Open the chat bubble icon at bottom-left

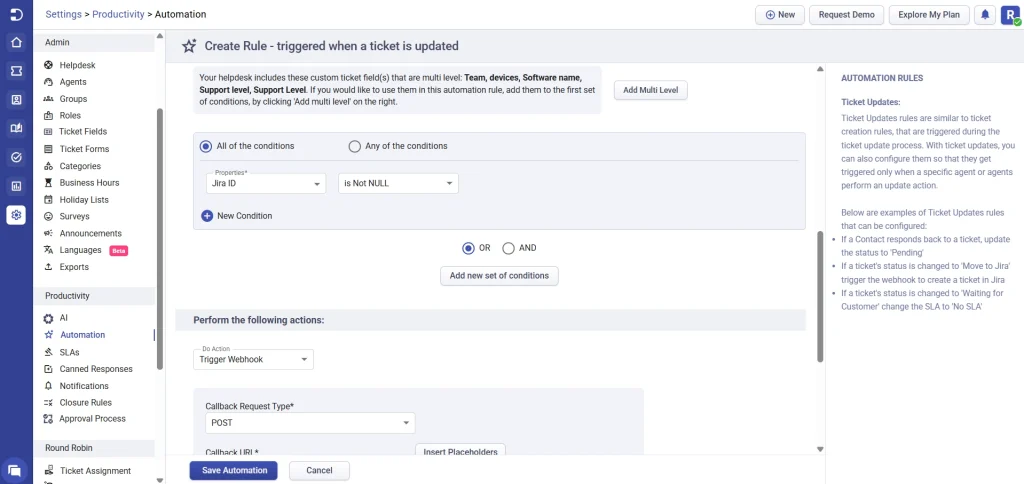point(14,470)
